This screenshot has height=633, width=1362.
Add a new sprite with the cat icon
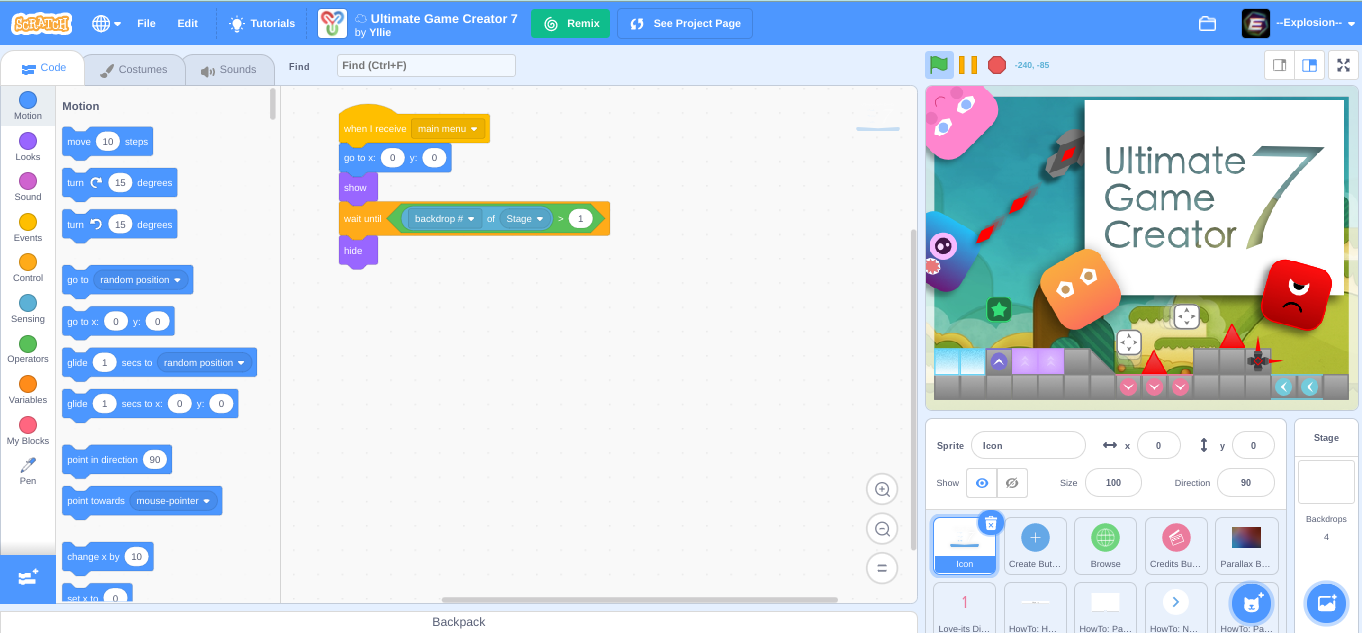tap(1254, 603)
